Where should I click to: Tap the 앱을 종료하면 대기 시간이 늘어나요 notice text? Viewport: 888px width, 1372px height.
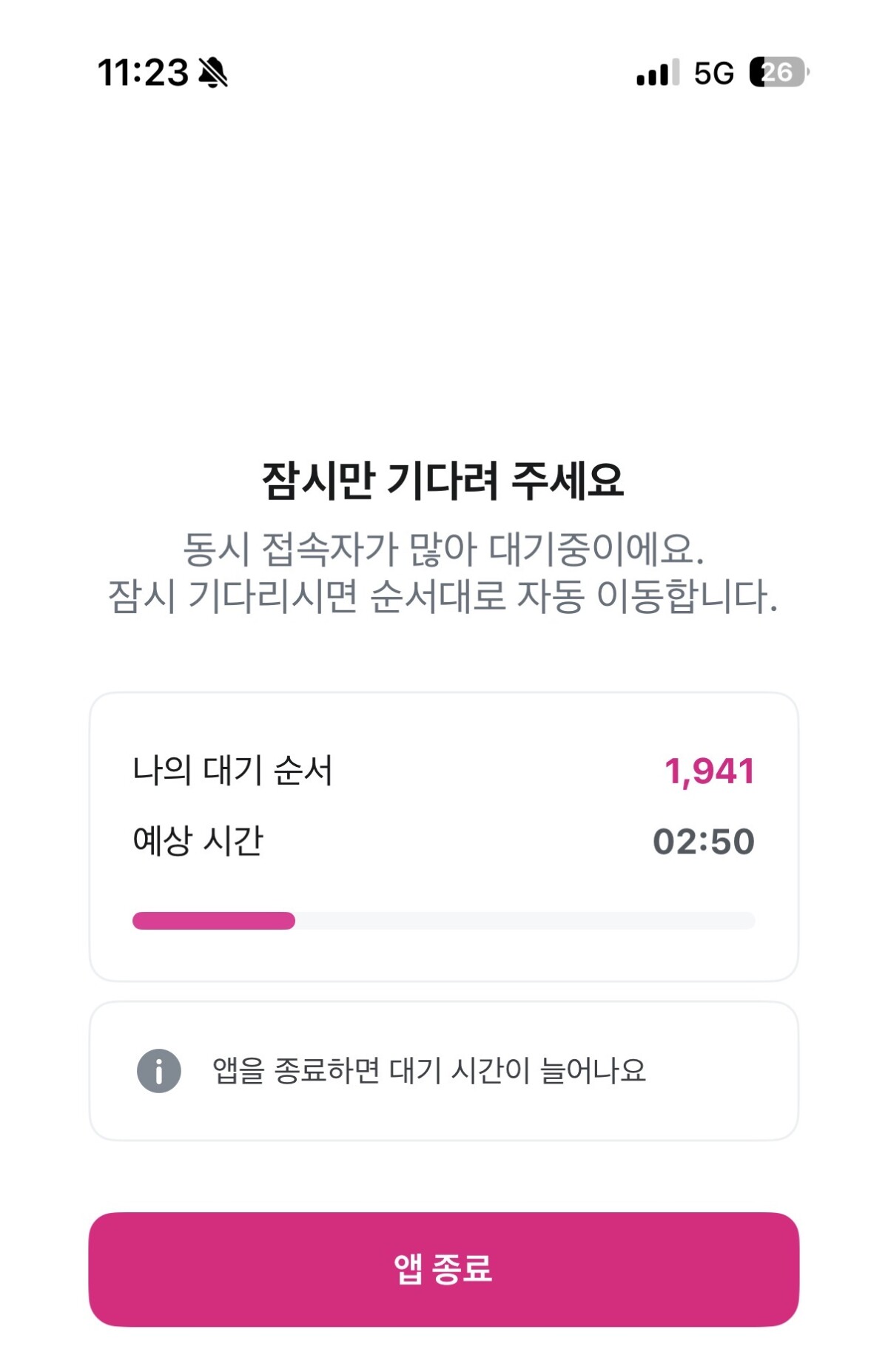(429, 1070)
